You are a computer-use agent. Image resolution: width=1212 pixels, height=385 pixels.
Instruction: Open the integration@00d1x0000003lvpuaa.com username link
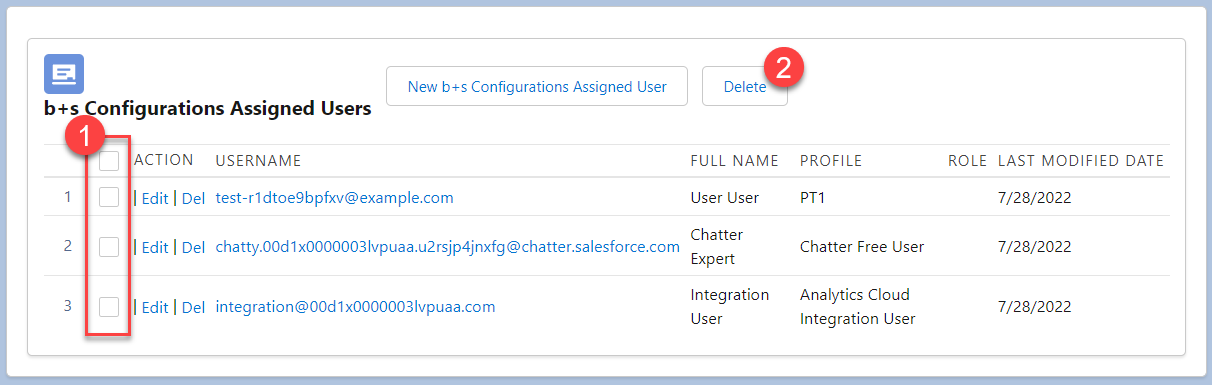[x=356, y=306]
